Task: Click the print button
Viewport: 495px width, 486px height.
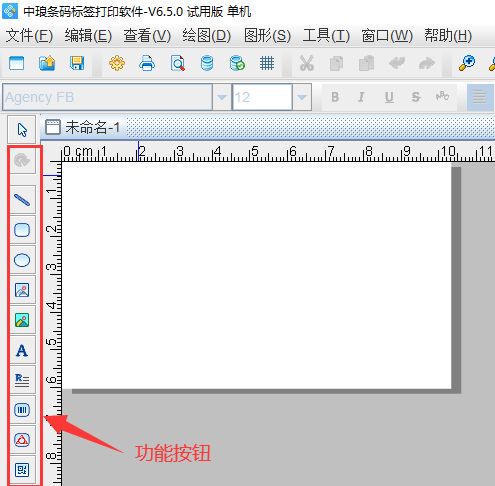Action: click(147, 63)
